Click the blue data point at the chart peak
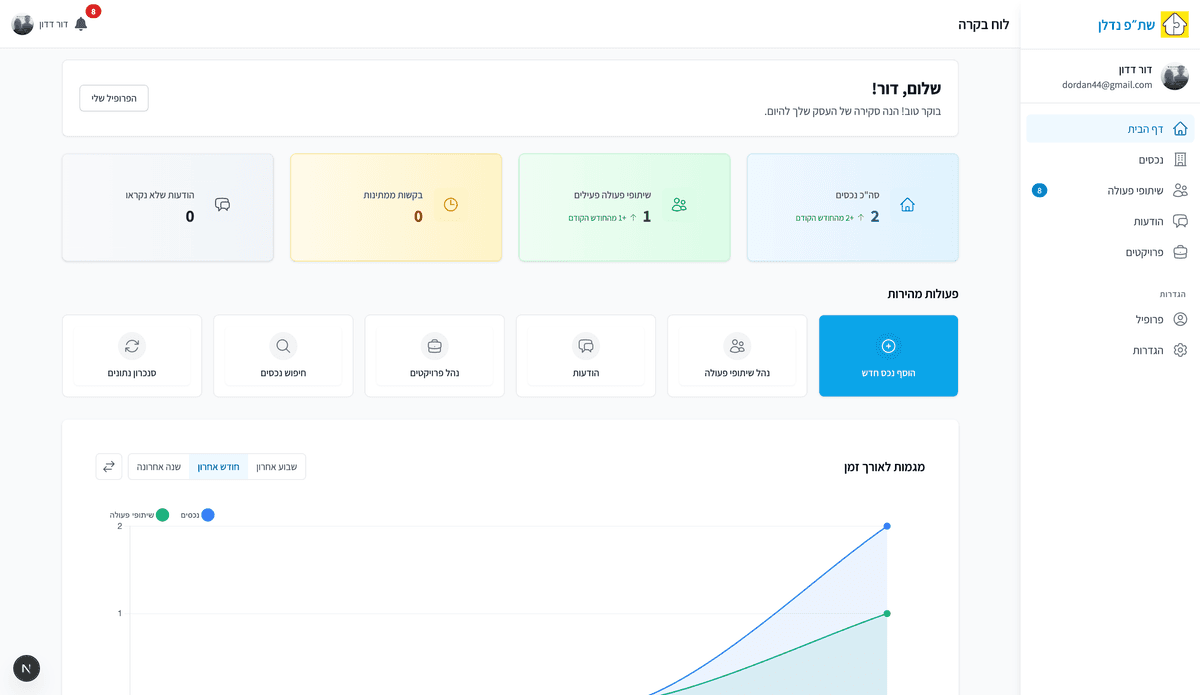 click(x=887, y=526)
